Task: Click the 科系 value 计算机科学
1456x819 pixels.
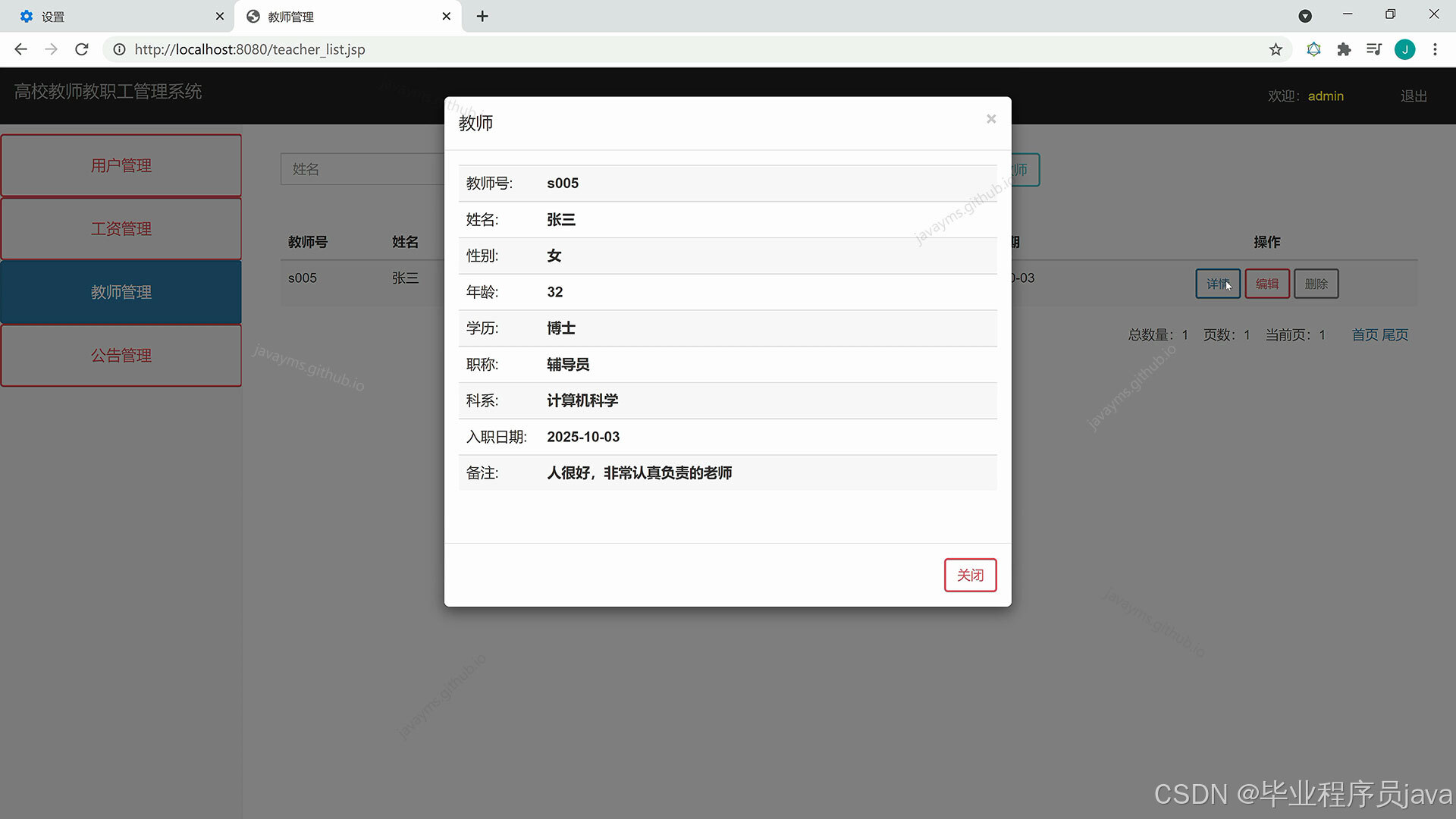Action: click(x=582, y=400)
